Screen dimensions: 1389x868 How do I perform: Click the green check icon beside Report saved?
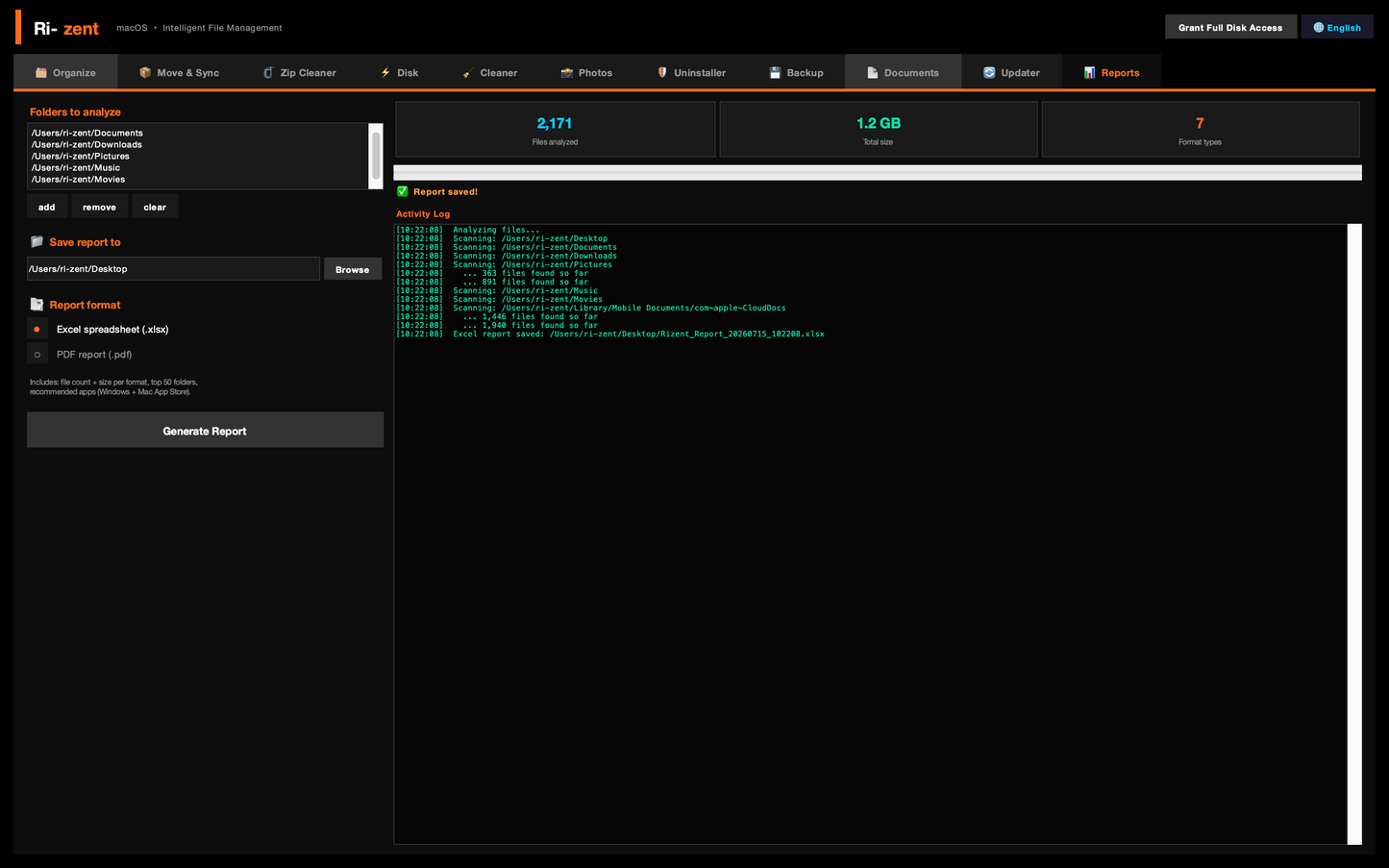[403, 191]
